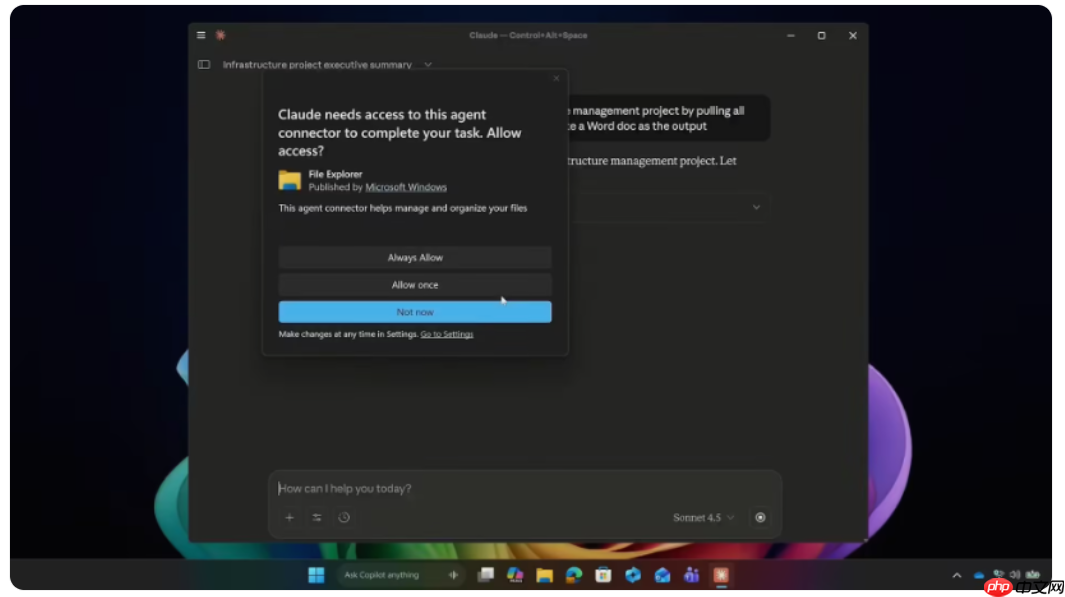This screenshot has height=597, width=1065.
Task: Open the hamburger menu in title bar
Action: point(201,35)
